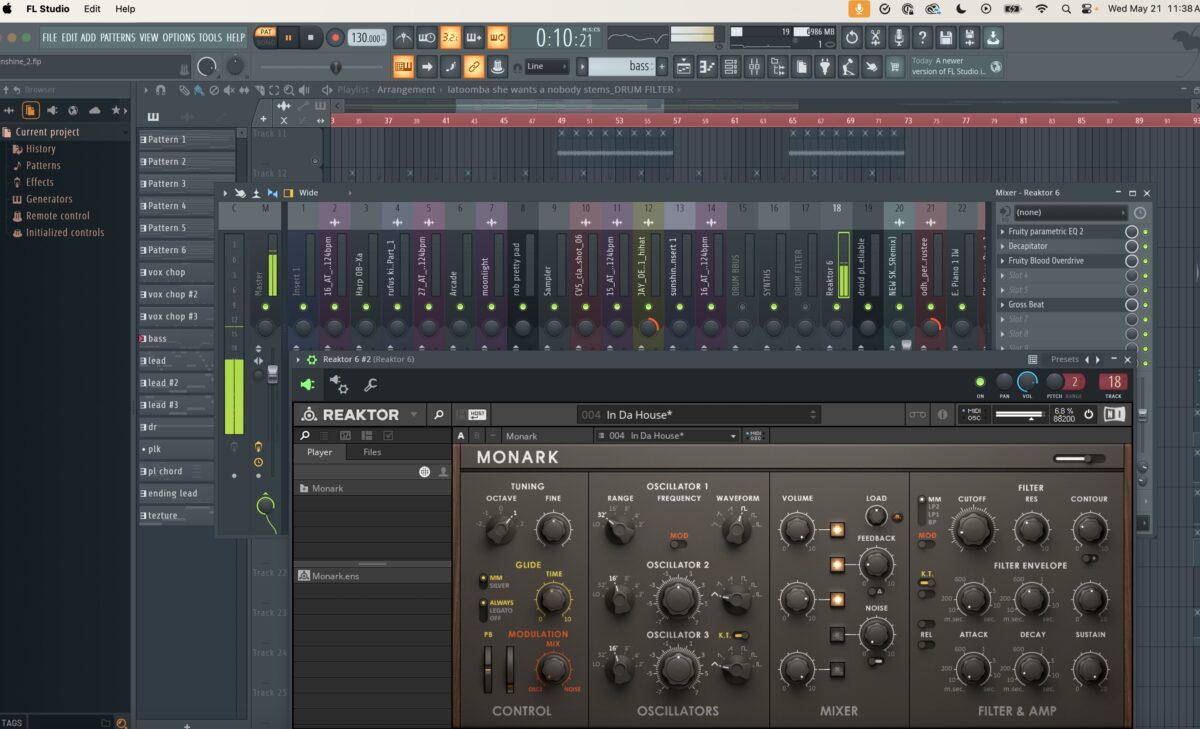Adjust the Reaktor channel VOL knob
The height and width of the screenshot is (729, 1200).
tap(1028, 382)
